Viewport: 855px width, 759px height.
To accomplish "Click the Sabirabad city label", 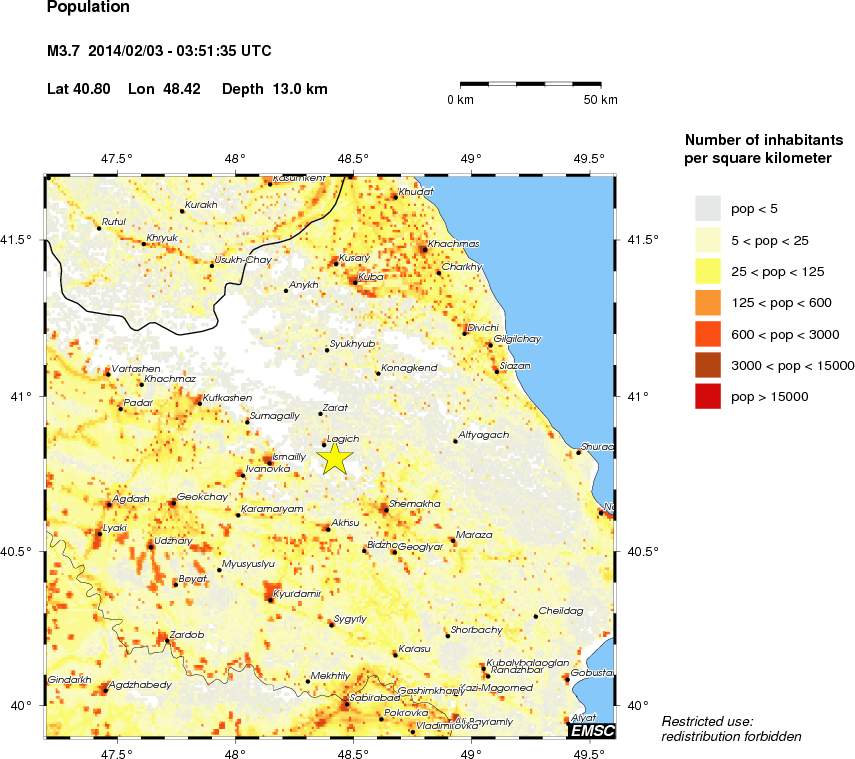I will pos(375,698).
